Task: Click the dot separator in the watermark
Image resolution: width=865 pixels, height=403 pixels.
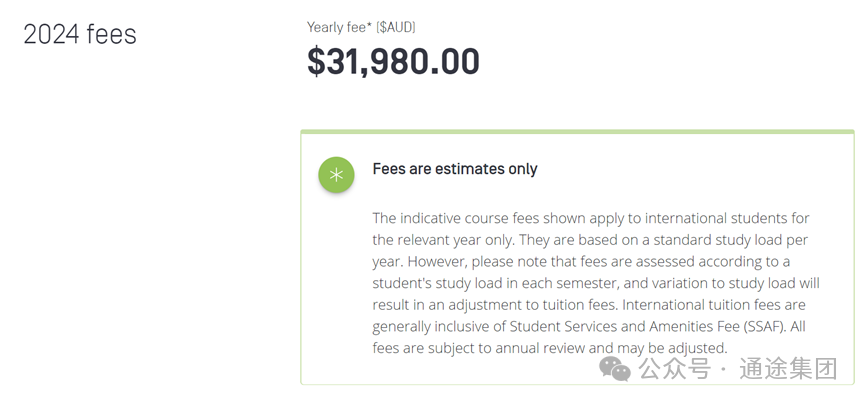Action: (x=724, y=369)
